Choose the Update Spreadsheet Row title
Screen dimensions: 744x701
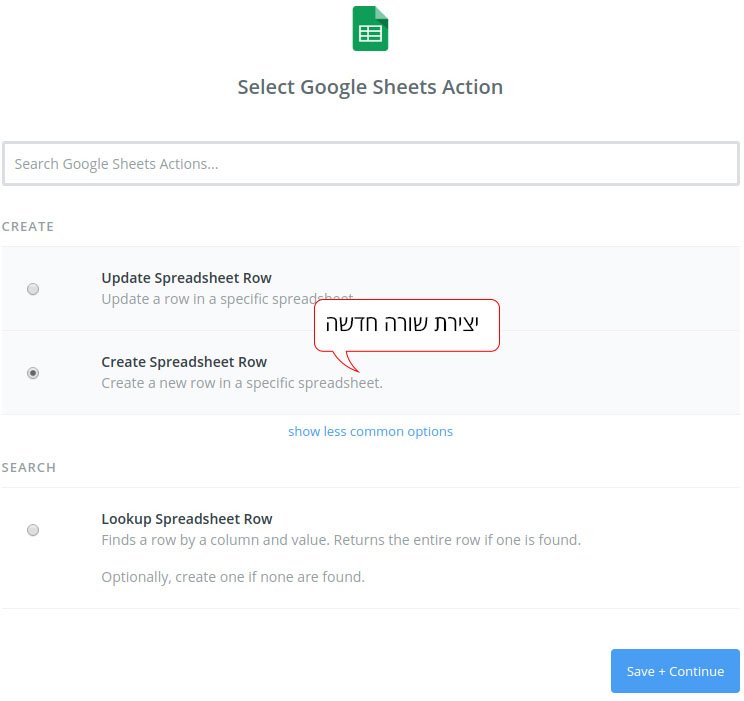(x=186, y=278)
